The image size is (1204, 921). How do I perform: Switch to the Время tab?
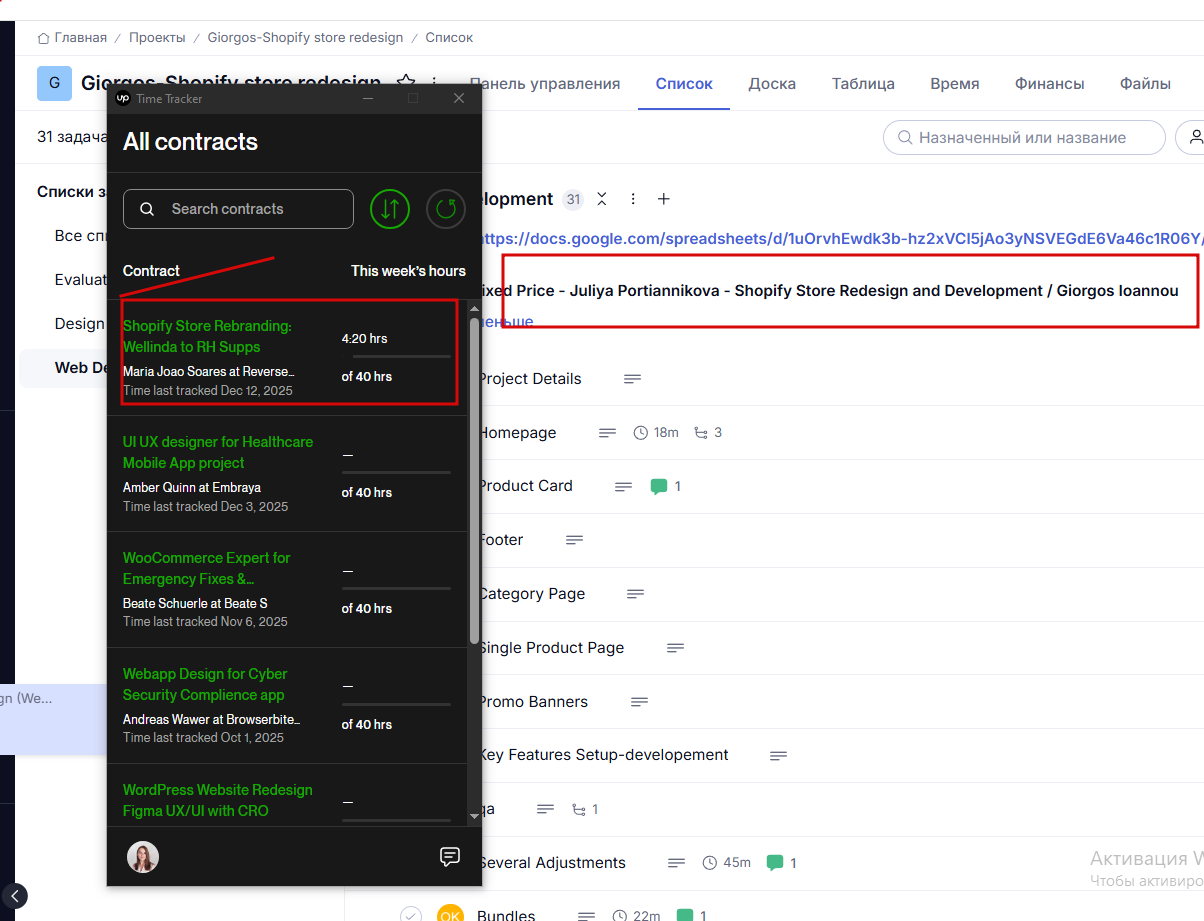(955, 84)
